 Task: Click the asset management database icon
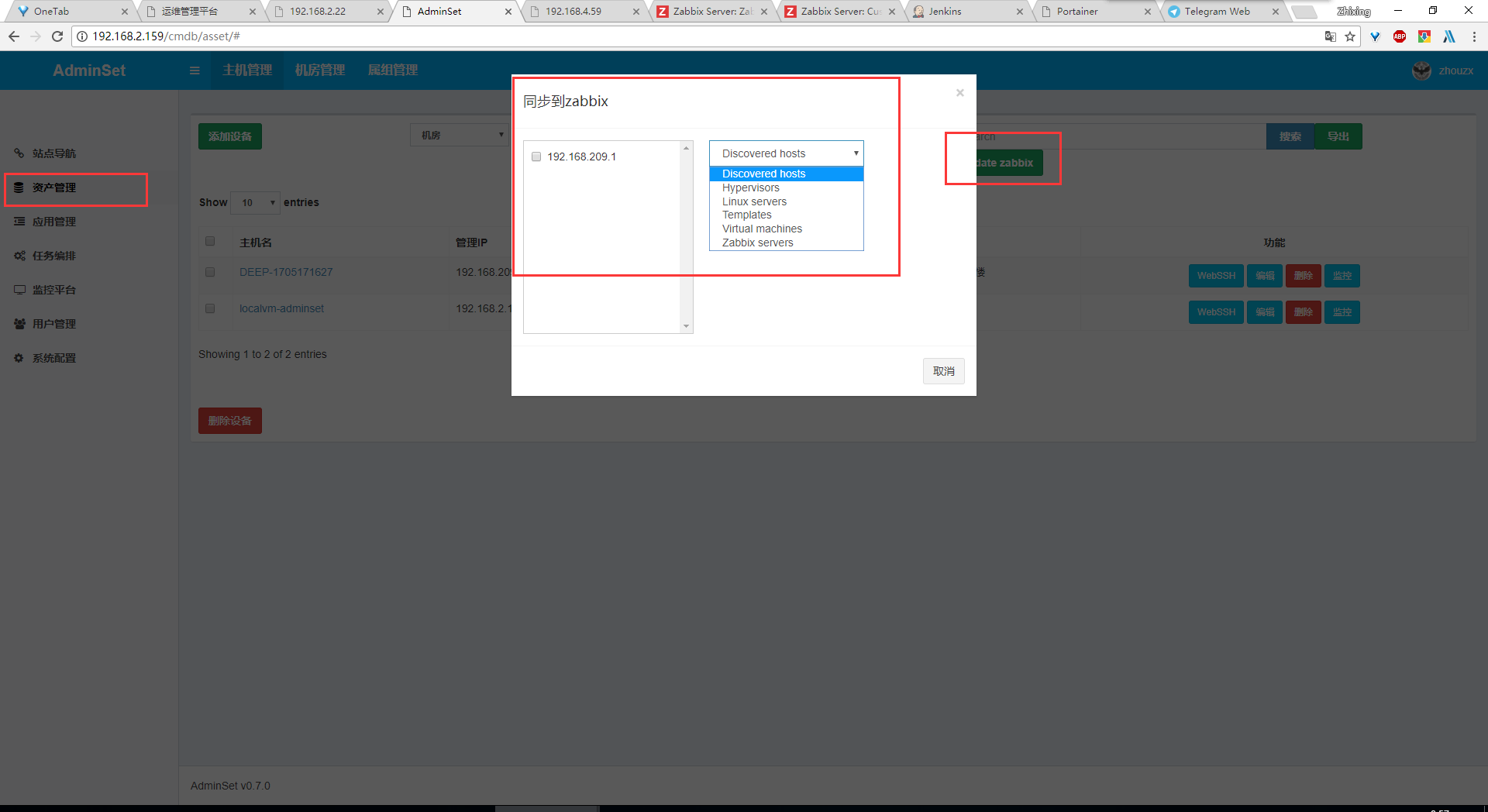[x=19, y=188]
